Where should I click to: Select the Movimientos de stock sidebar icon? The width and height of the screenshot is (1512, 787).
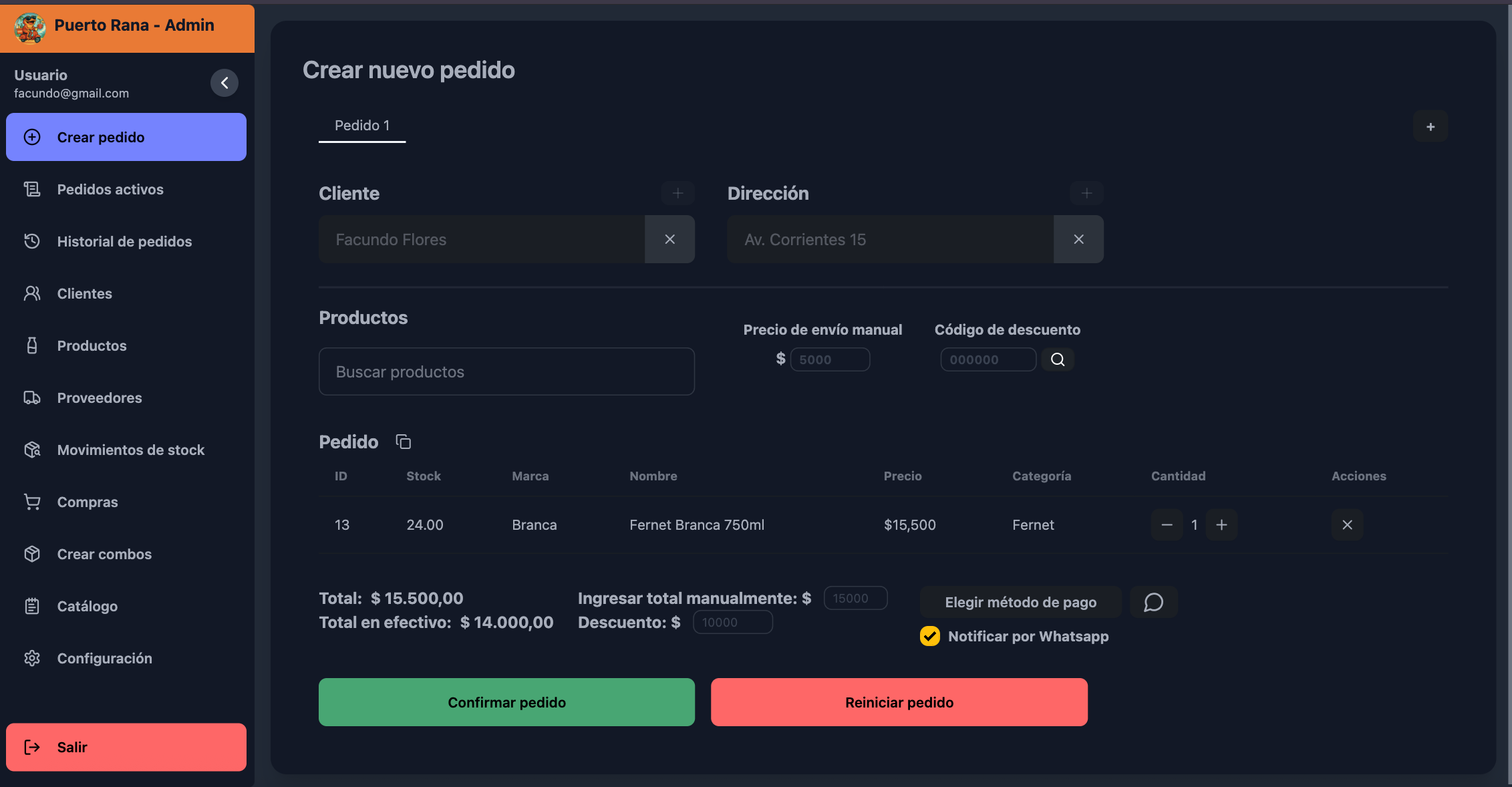(32, 450)
